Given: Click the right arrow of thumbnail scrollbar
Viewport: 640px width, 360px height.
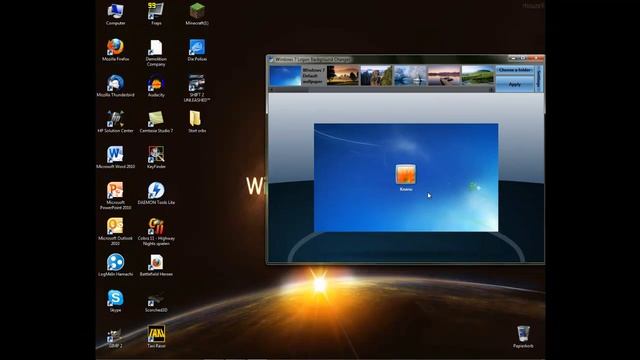Looking at the screenshot, I should click(x=492, y=89).
